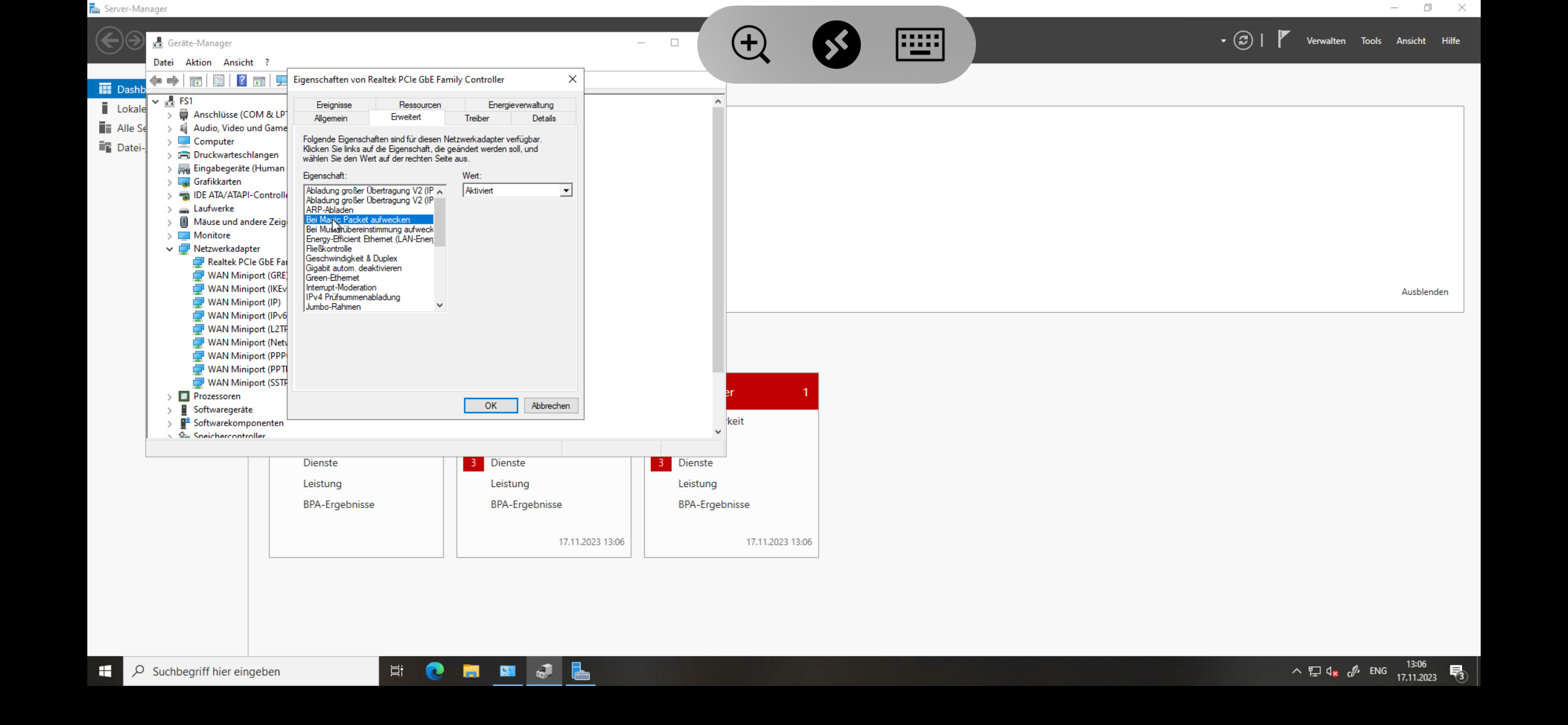Open Microsoft Edge from taskbar
This screenshot has height=725, width=1568.
point(435,671)
